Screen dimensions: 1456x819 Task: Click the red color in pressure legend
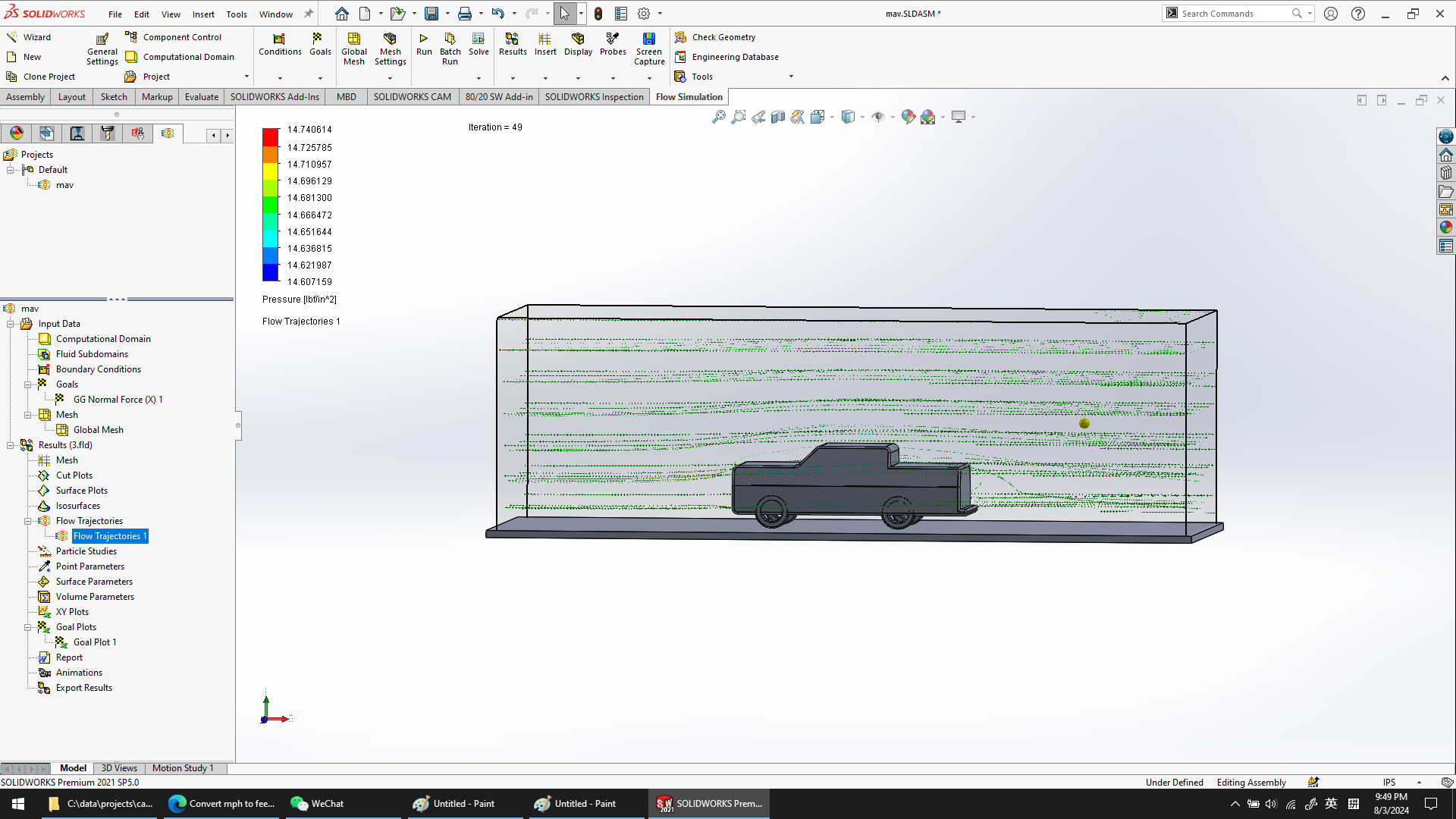270,137
